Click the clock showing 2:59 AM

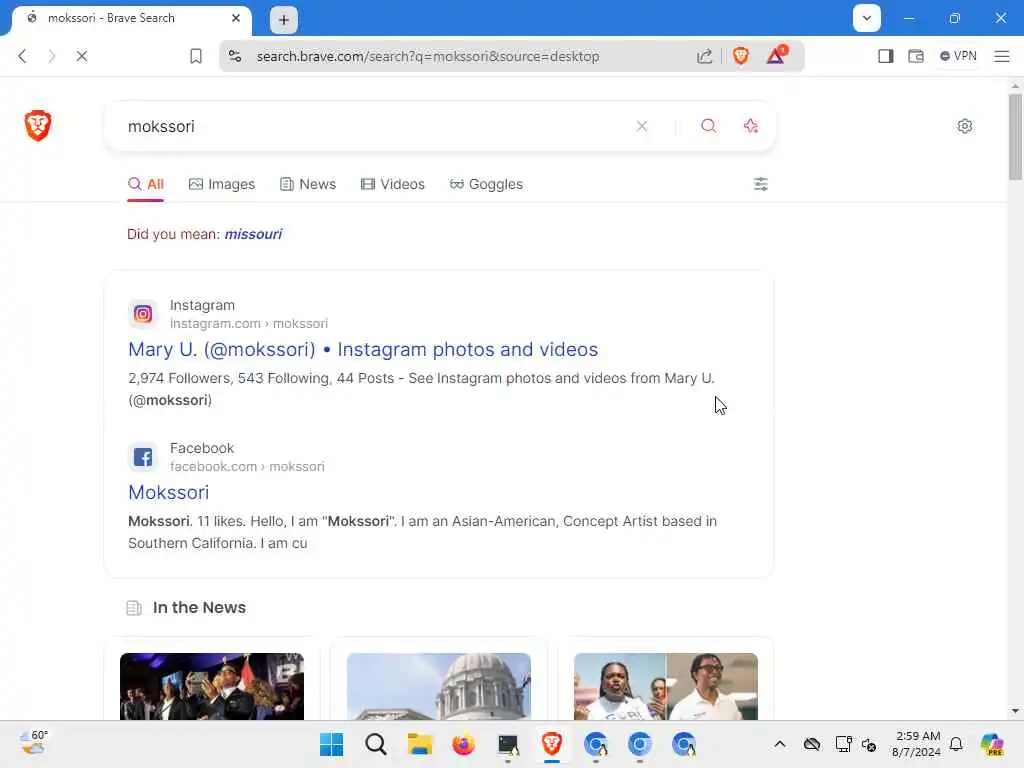917,744
